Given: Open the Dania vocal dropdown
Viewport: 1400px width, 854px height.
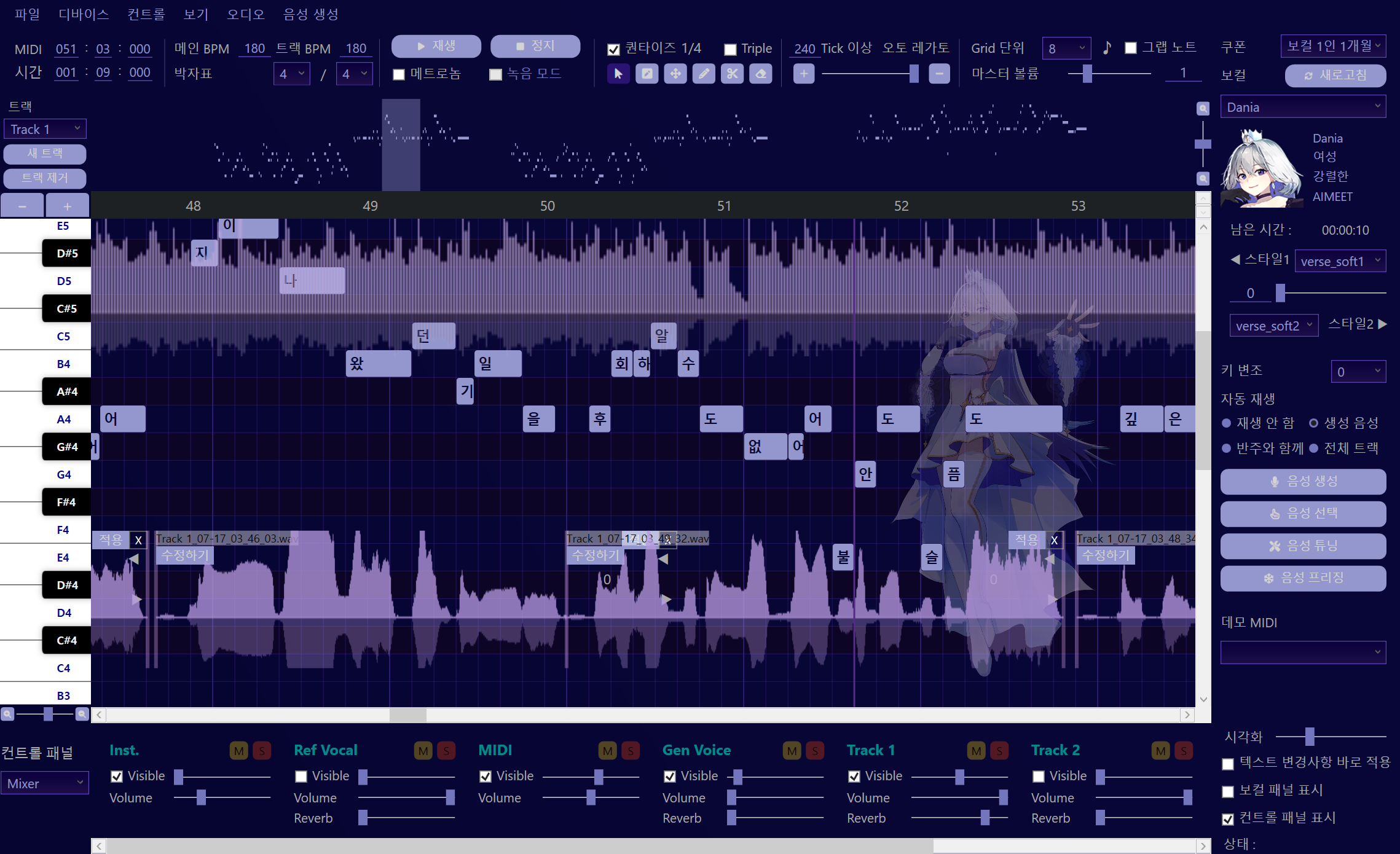Looking at the screenshot, I should click(x=1303, y=107).
